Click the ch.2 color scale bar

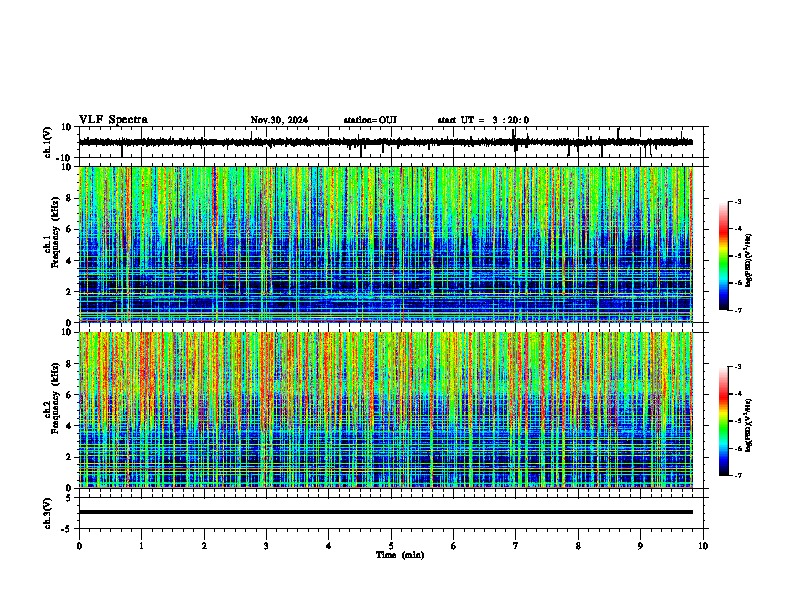coord(724,421)
